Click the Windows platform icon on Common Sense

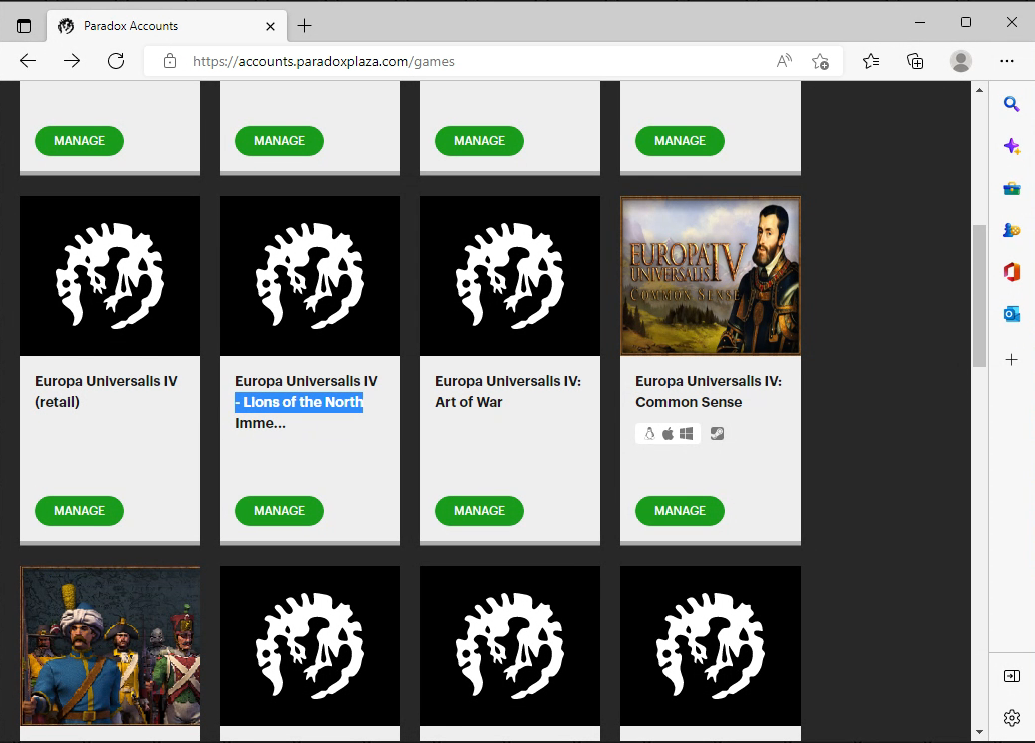pos(686,434)
